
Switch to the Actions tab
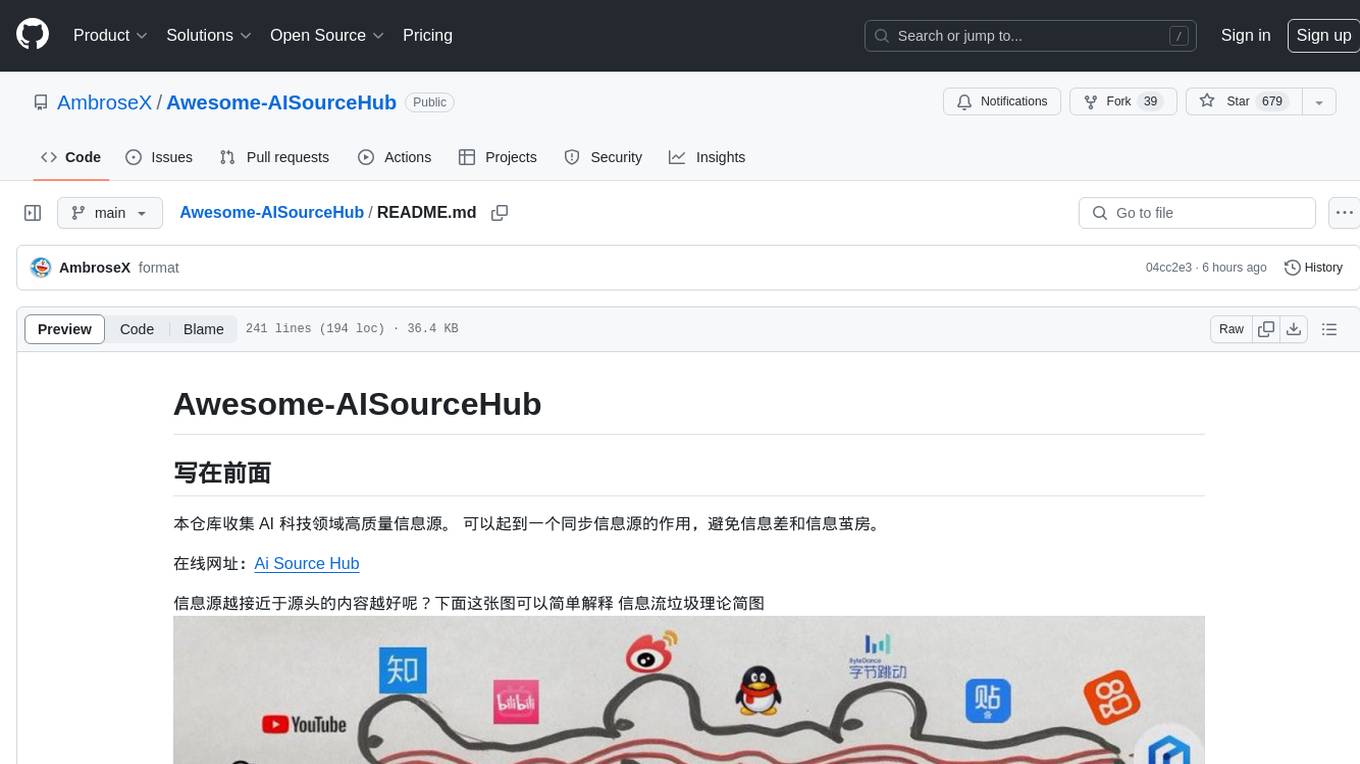tap(394, 157)
